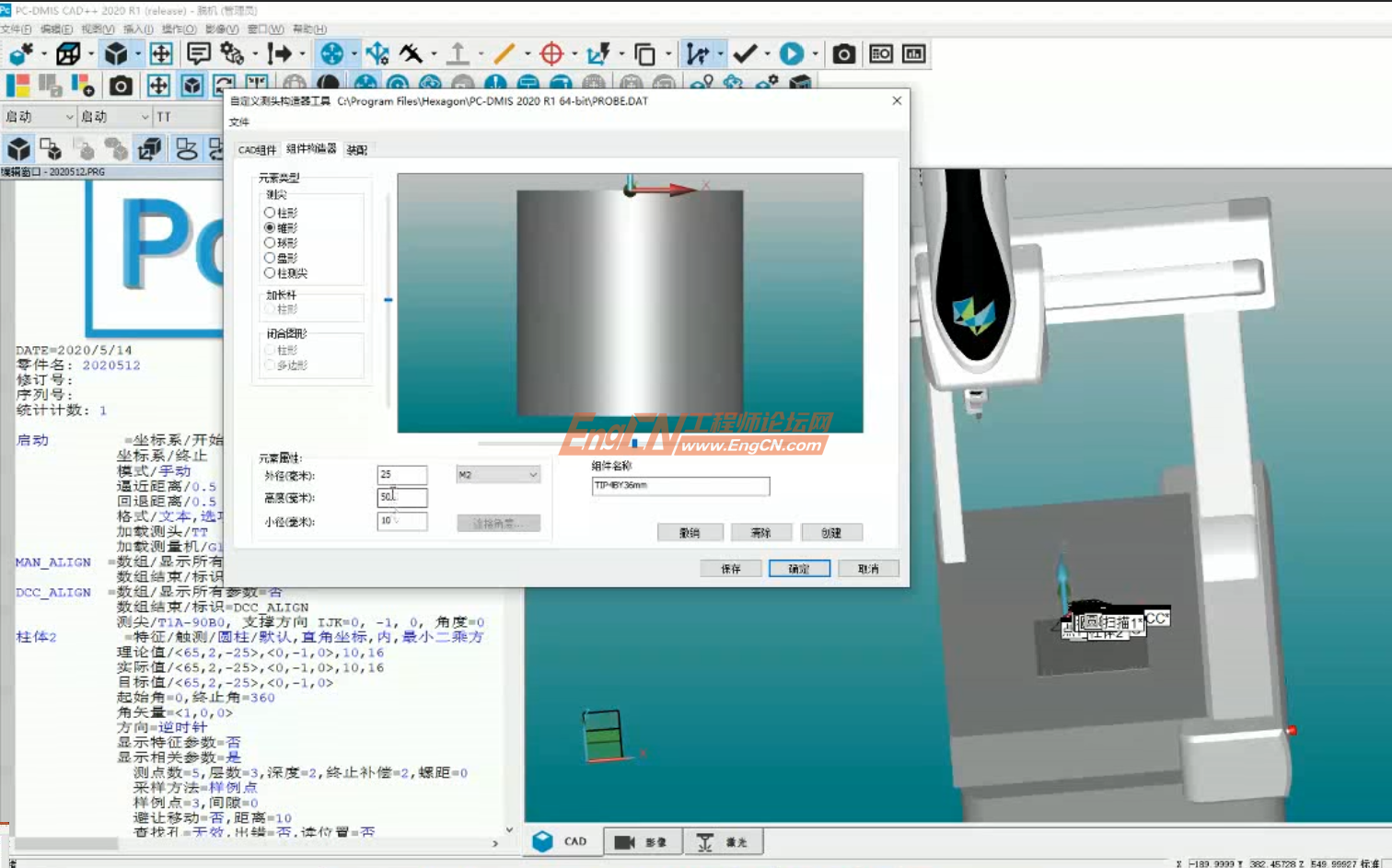Viewport: 1392px width, 868px height.
Task: Click the black checkmark toolbar icon
Action: tap(745, 54)
